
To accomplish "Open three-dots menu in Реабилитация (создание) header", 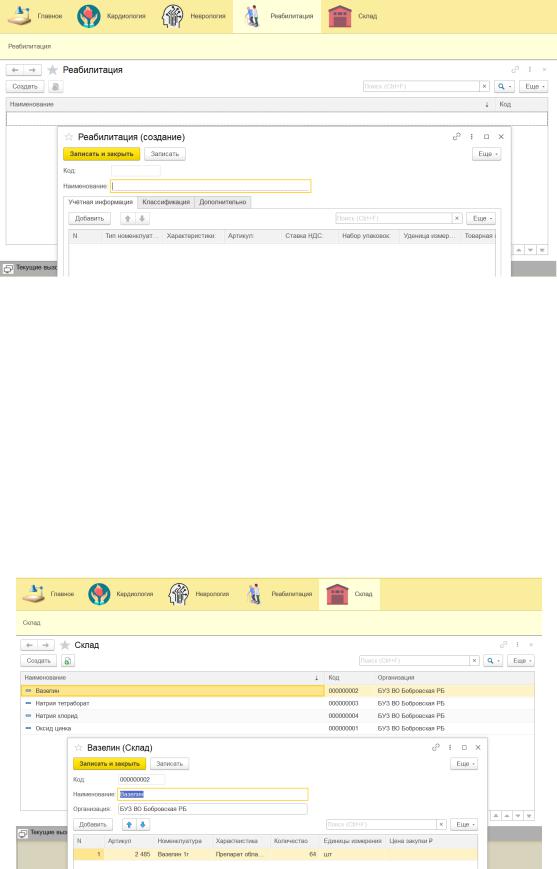I will tap(472, 136).
